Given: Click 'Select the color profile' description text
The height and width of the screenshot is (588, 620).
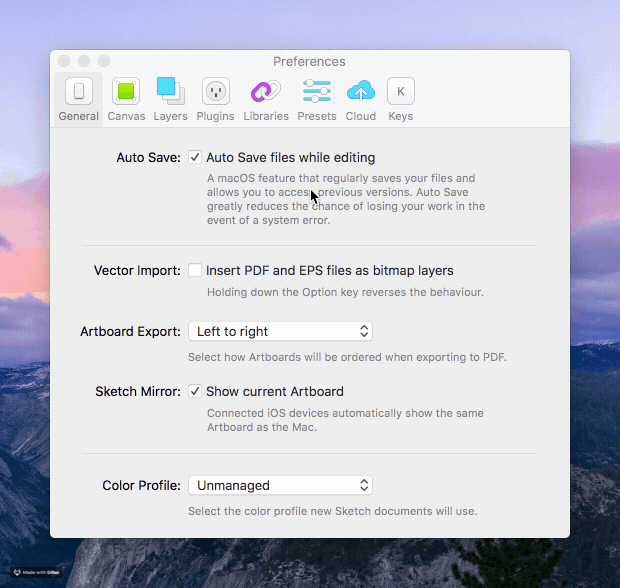Looking at the screenshot, I should (x=333, y=511).
